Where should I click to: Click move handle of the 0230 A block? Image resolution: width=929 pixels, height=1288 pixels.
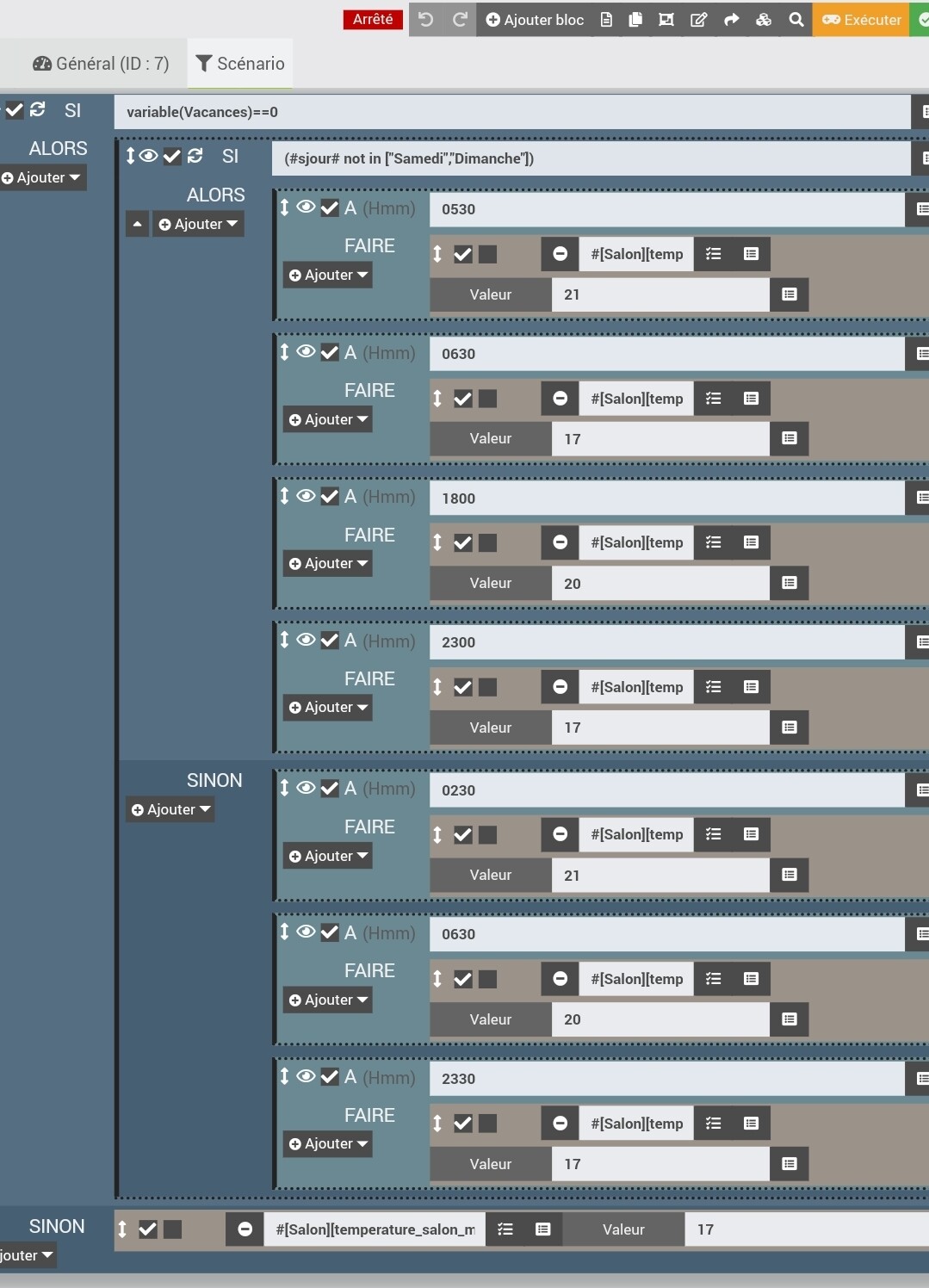284,789
